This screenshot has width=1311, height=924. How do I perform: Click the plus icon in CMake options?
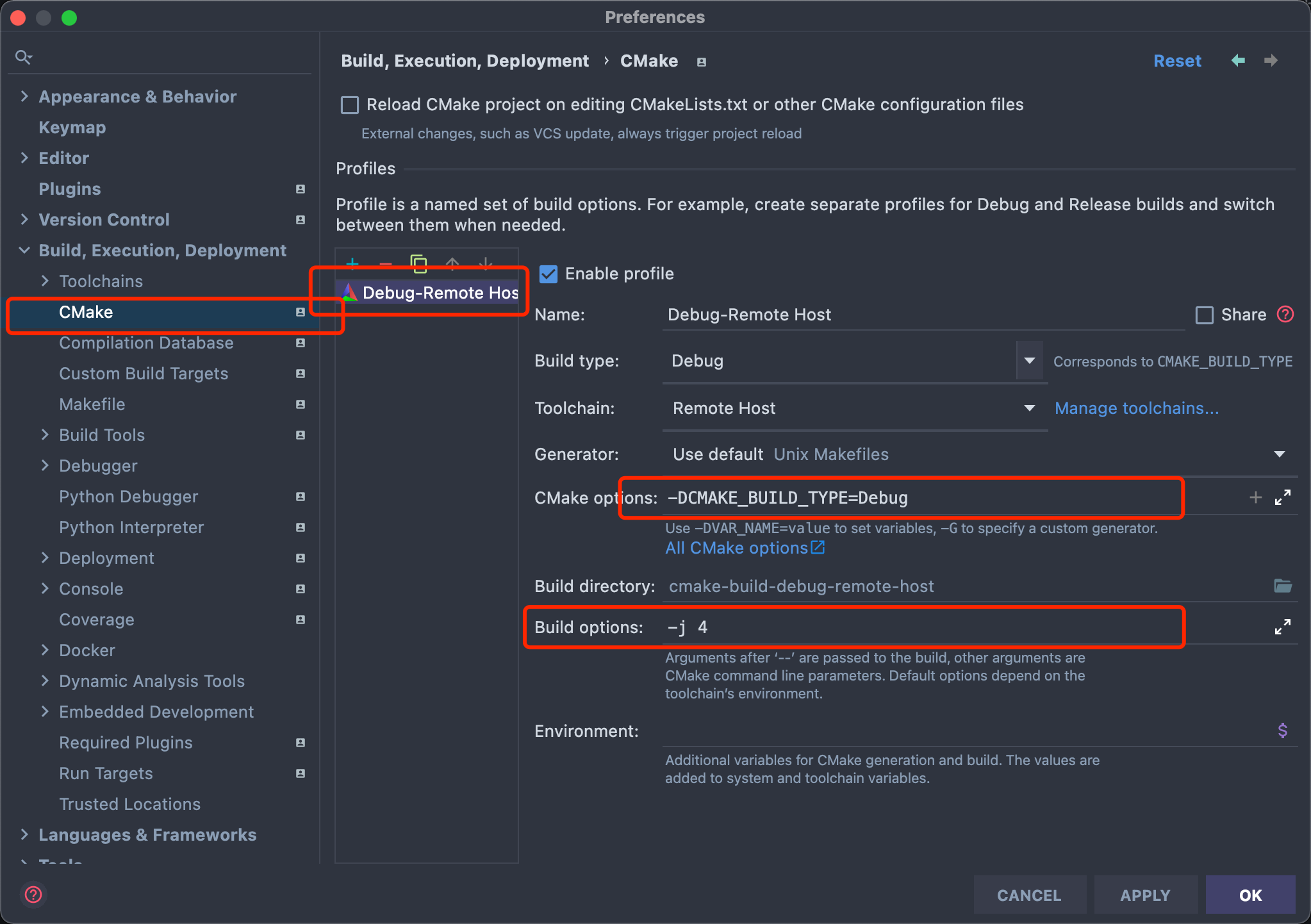[x=1255, y=497]
